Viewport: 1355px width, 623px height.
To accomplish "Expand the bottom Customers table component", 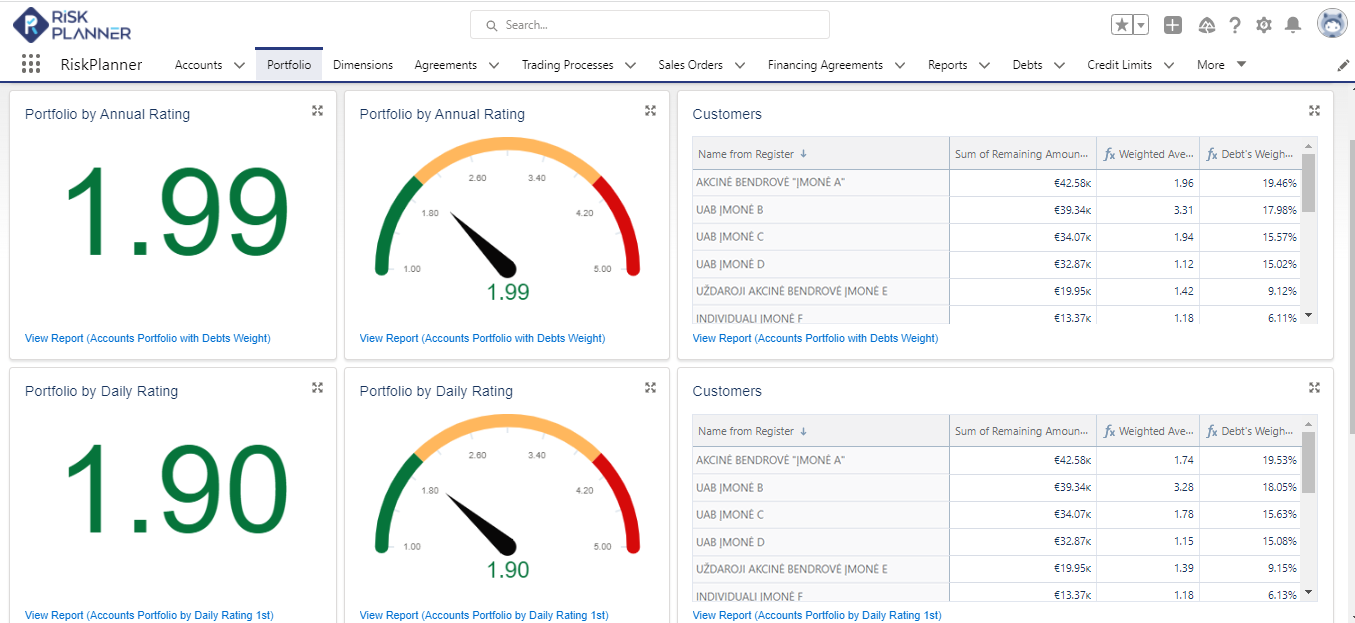I will [x=1314, y=387].
